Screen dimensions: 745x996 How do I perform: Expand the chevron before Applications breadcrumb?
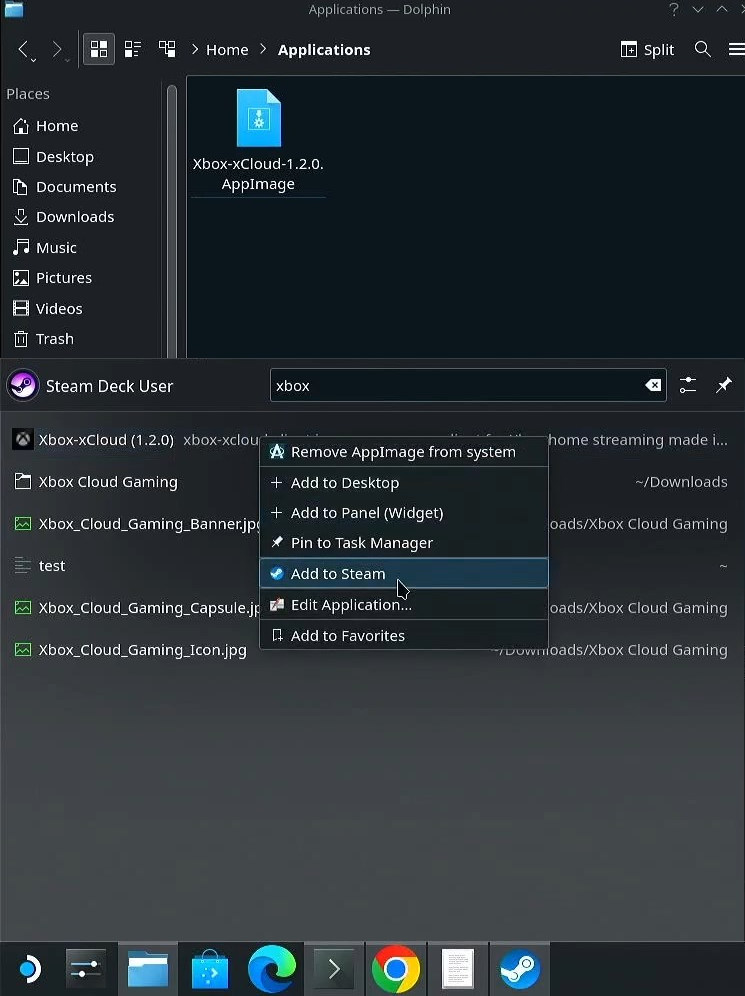(264, 49)
